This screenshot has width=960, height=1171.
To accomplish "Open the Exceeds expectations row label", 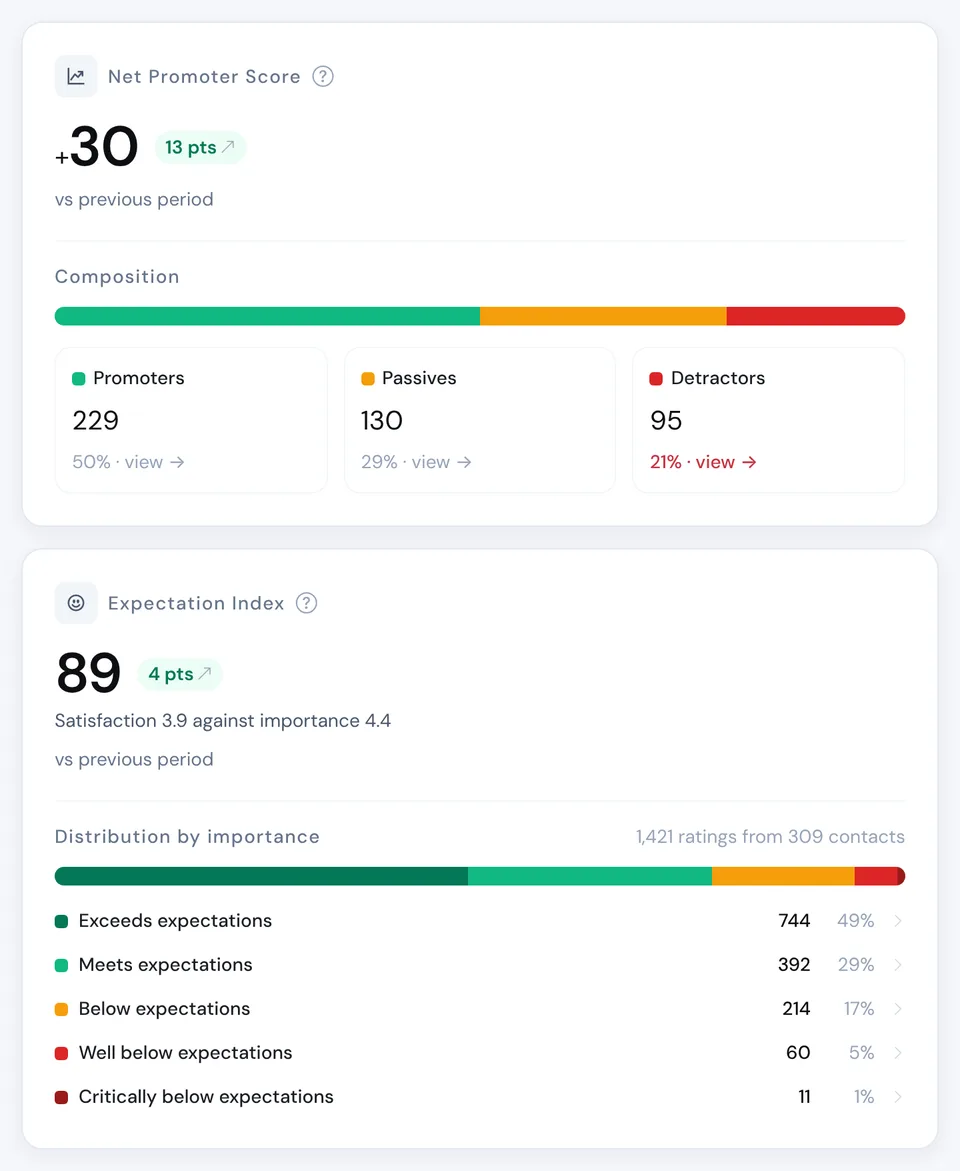I will 176,921.
